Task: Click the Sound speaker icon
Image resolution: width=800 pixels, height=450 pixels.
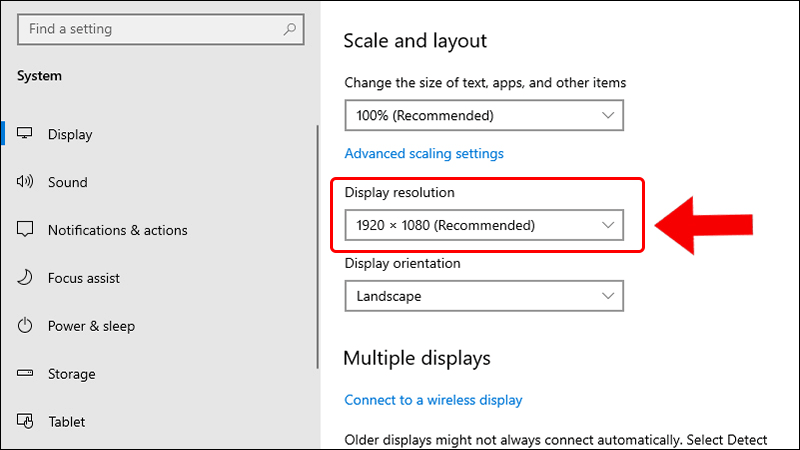Action: coord(26,182)
